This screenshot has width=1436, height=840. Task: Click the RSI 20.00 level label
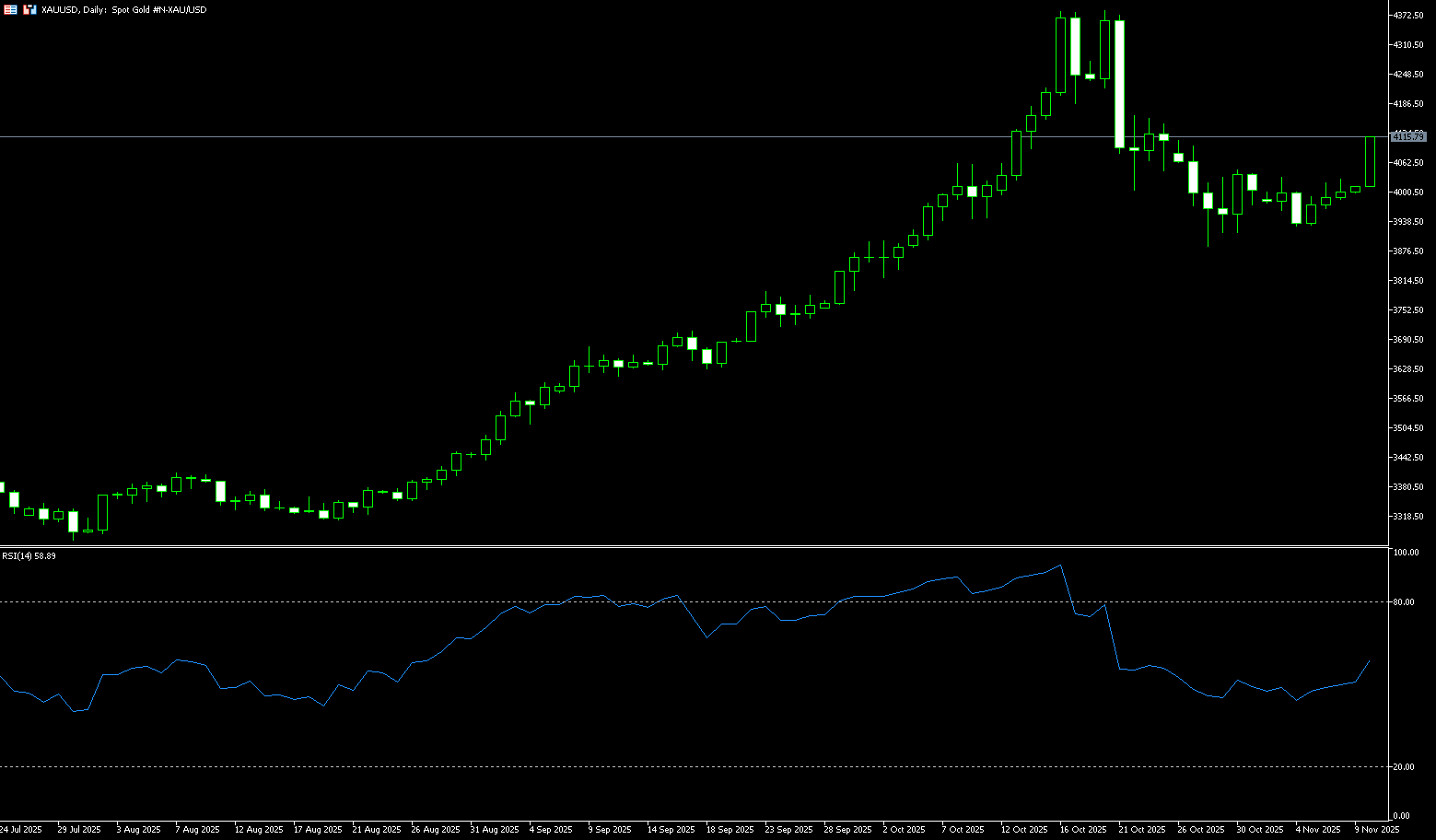point(1405,767)
